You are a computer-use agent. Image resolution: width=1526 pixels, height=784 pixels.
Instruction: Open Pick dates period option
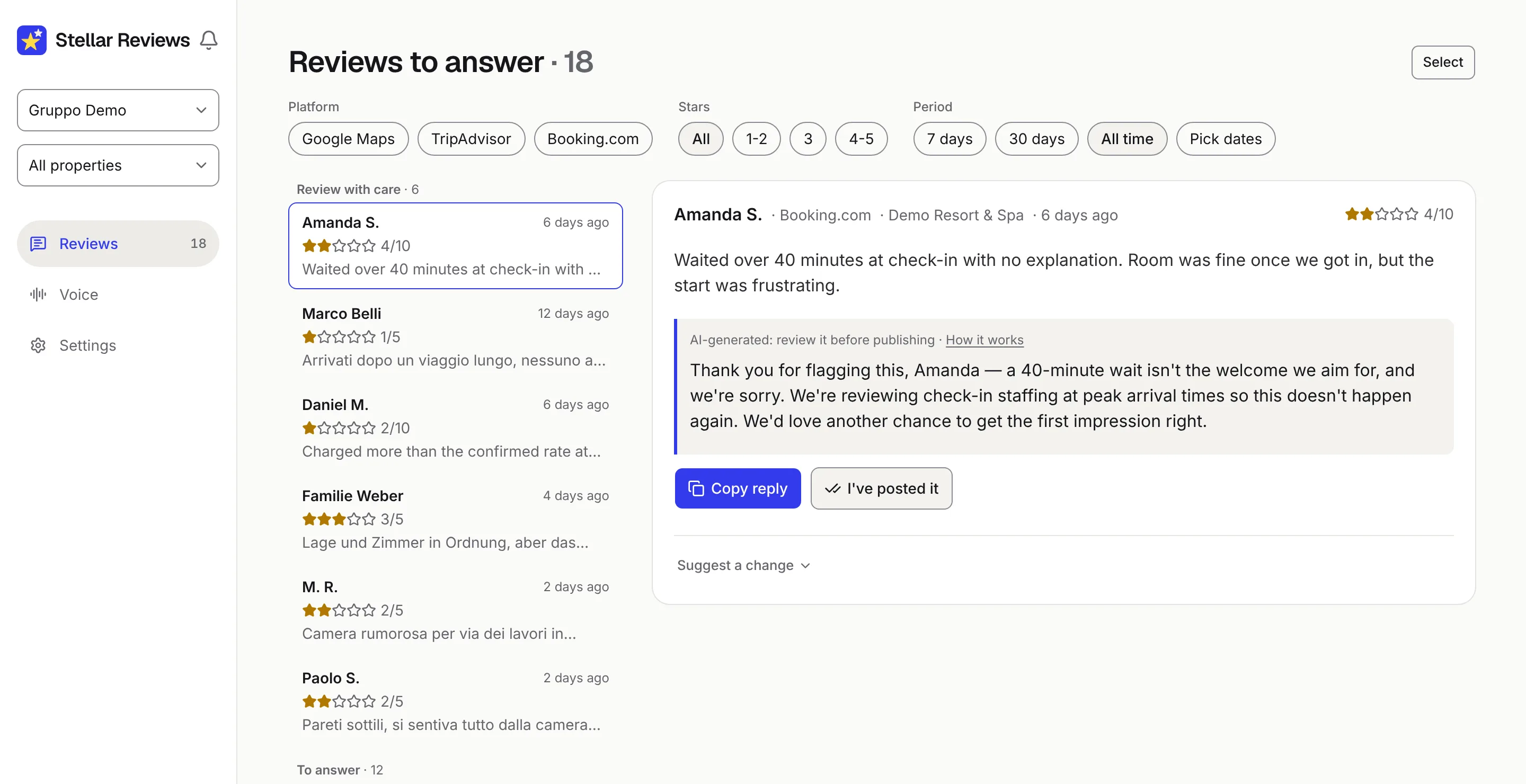pyautogui.click(x=1226, y=139)
